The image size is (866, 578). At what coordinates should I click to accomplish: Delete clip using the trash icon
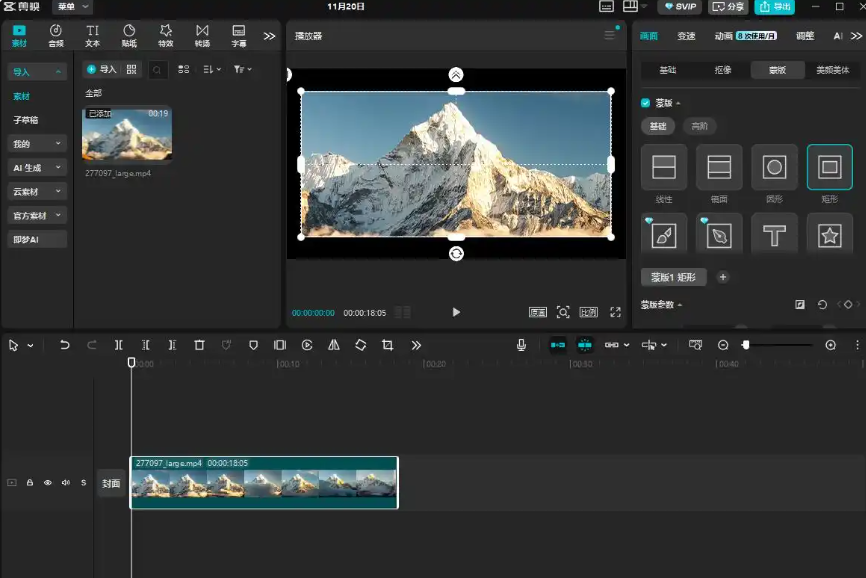[199, 345]
